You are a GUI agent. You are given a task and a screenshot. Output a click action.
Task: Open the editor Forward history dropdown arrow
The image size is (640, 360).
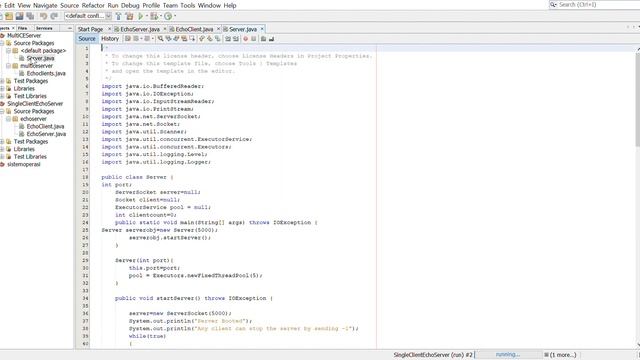tap(153, 39)
